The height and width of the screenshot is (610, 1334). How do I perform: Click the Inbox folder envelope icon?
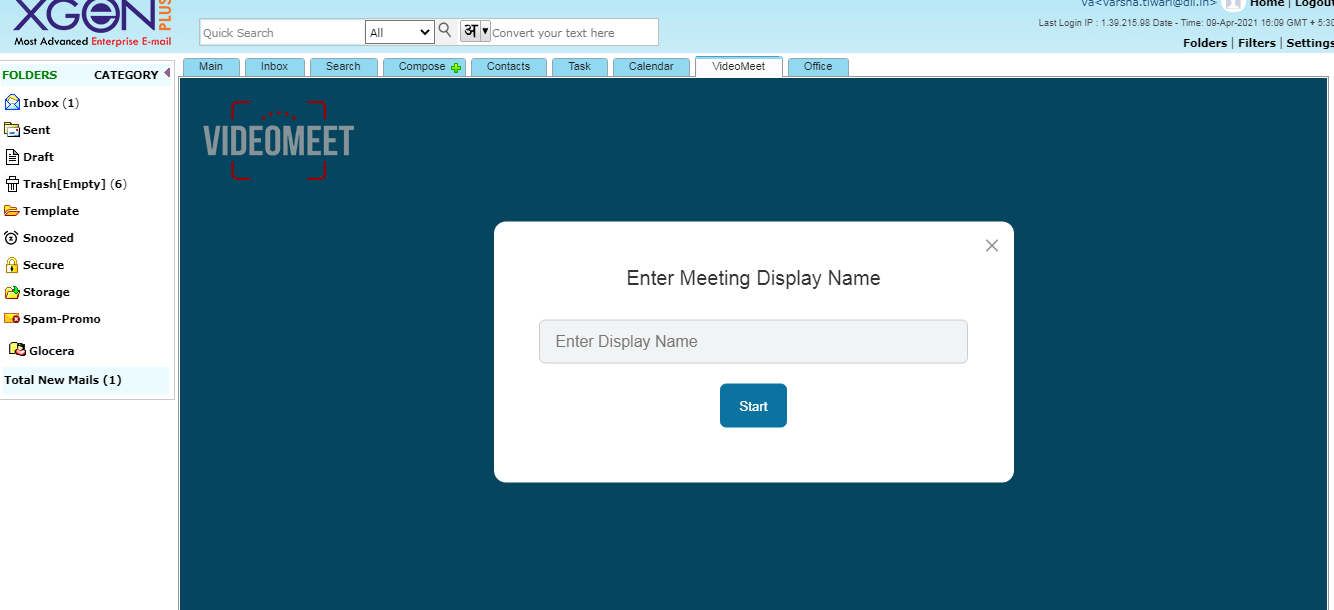12,102
